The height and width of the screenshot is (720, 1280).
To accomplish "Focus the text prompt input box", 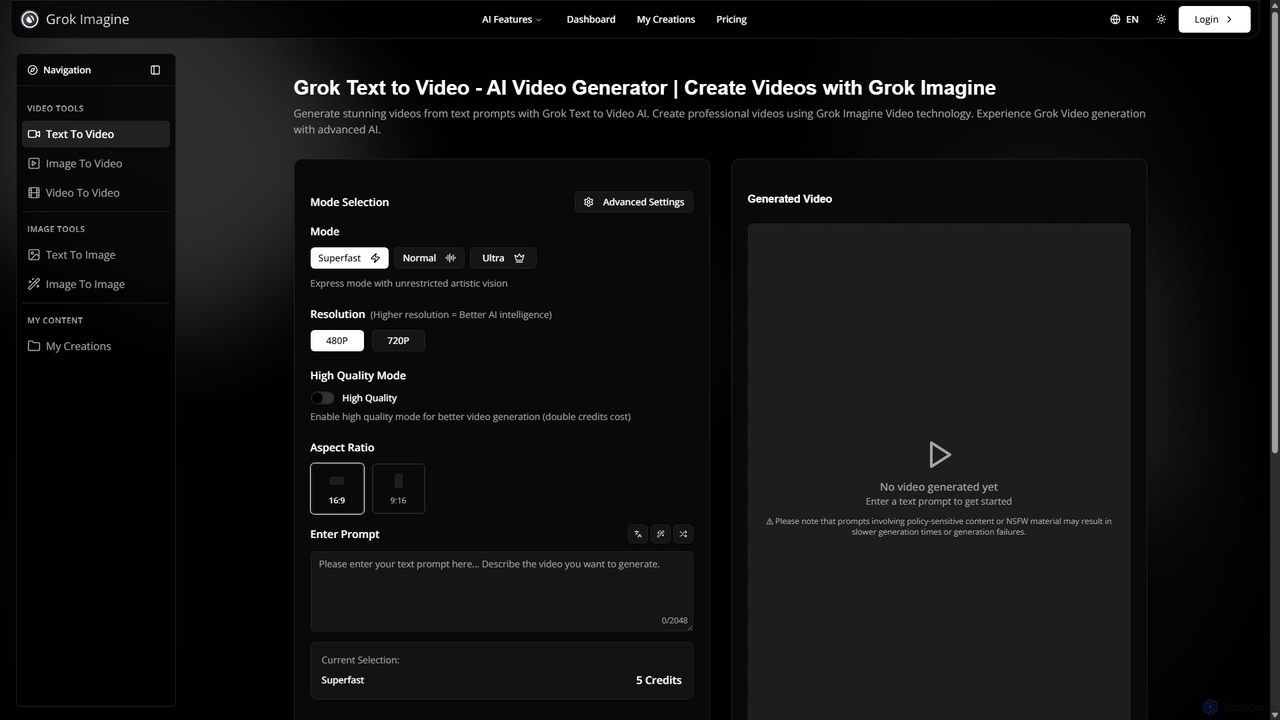I will pos(501,591).
